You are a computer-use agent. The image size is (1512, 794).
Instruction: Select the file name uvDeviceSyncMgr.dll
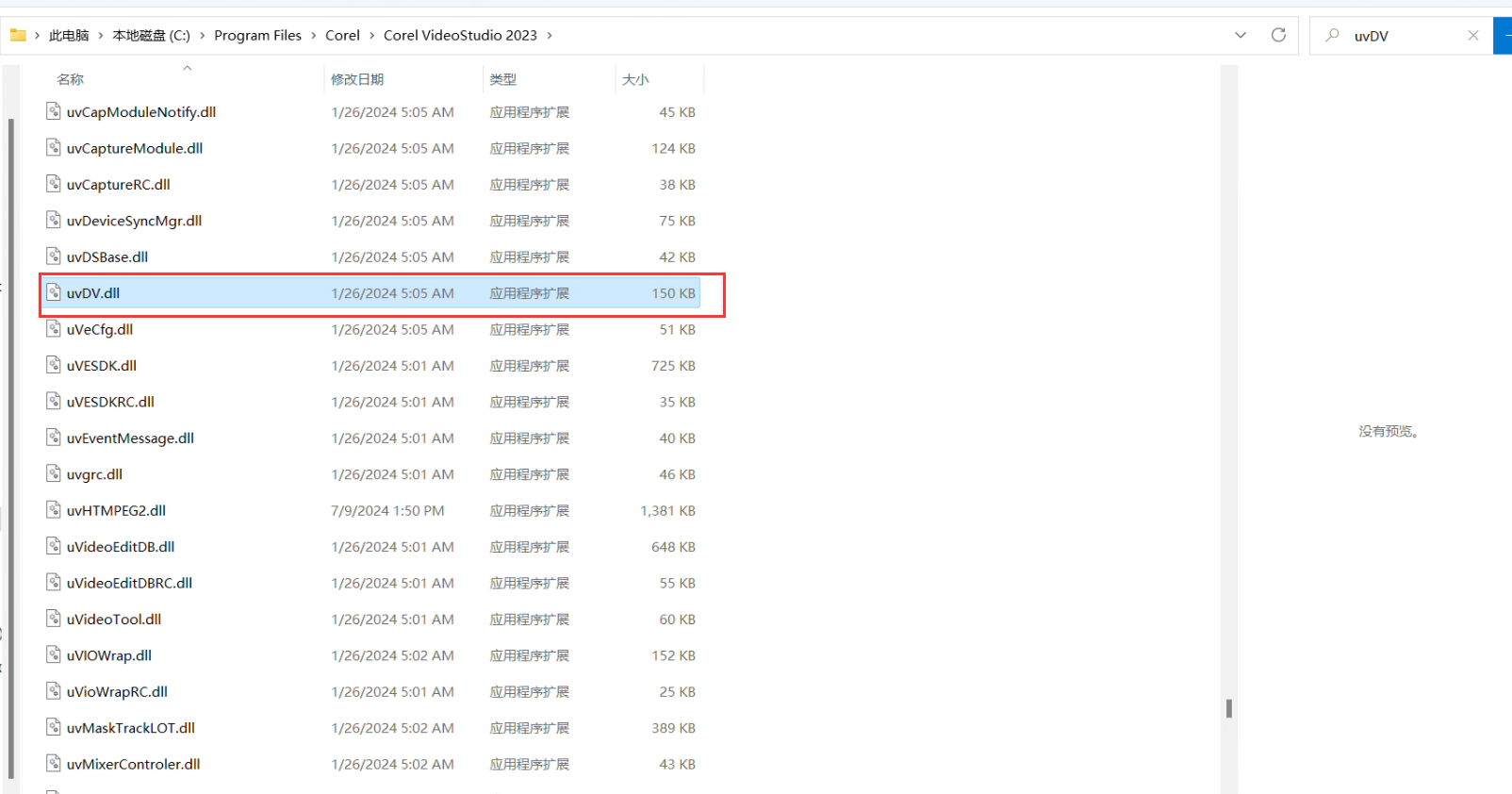pyautogui.click(x=135, y=221)
